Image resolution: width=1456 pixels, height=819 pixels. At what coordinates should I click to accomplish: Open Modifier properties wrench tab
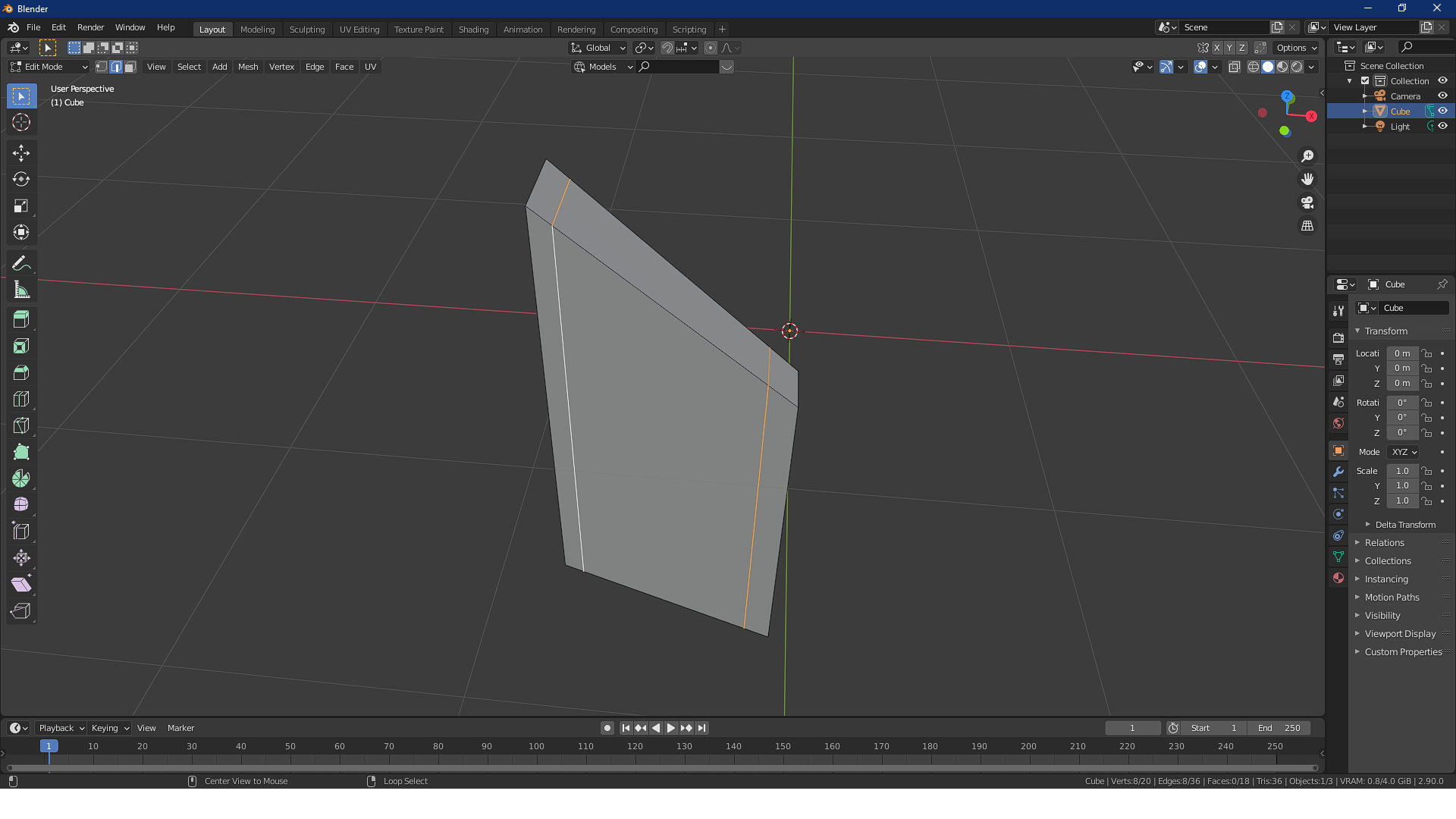1338,472
